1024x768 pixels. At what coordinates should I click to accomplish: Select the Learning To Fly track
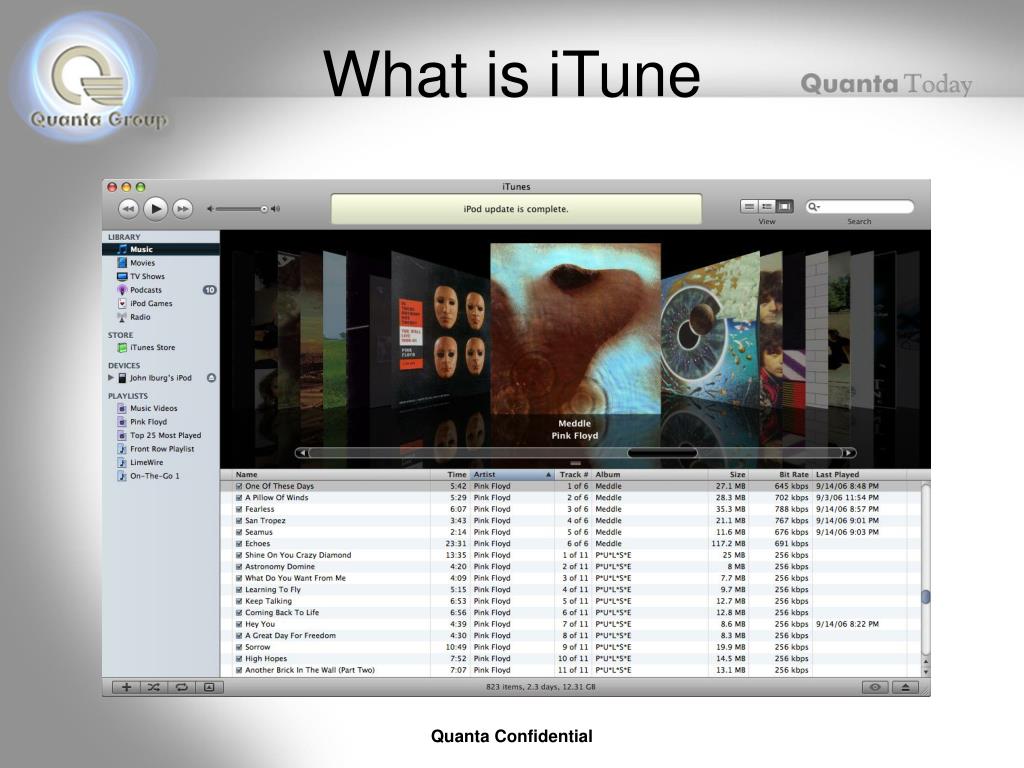coord(571,590)
